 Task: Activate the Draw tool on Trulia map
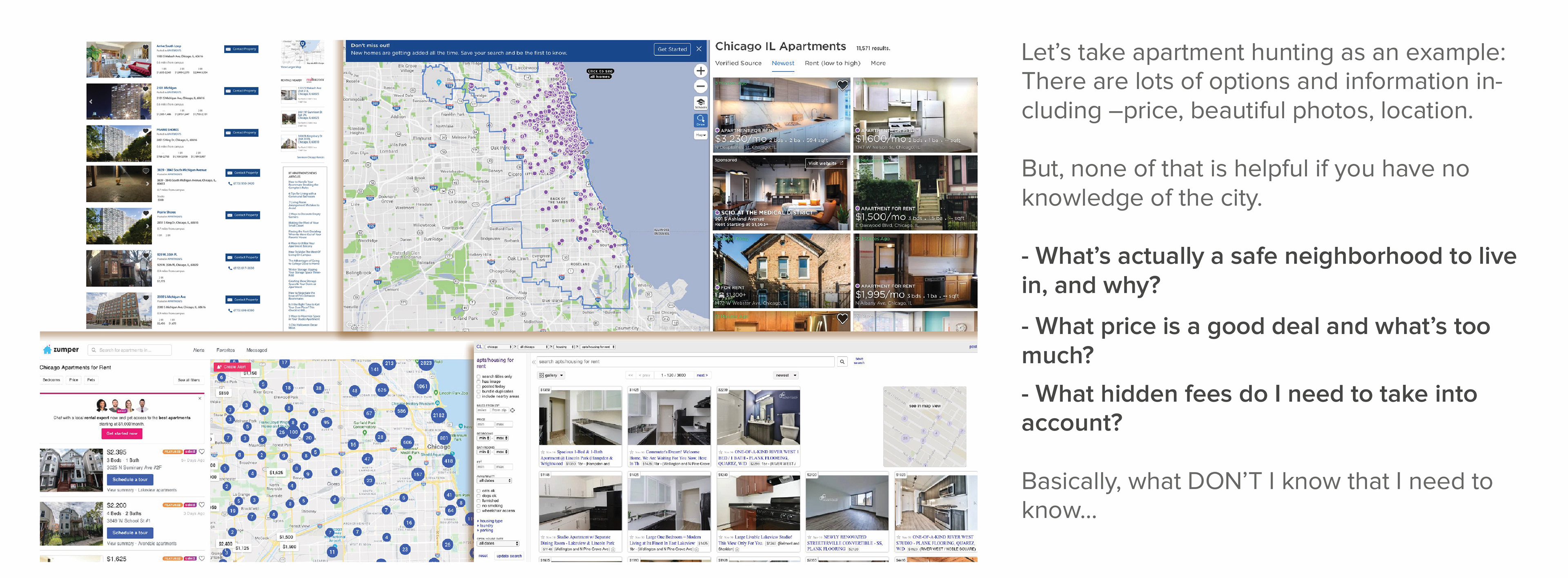click(x=701, y=121)
